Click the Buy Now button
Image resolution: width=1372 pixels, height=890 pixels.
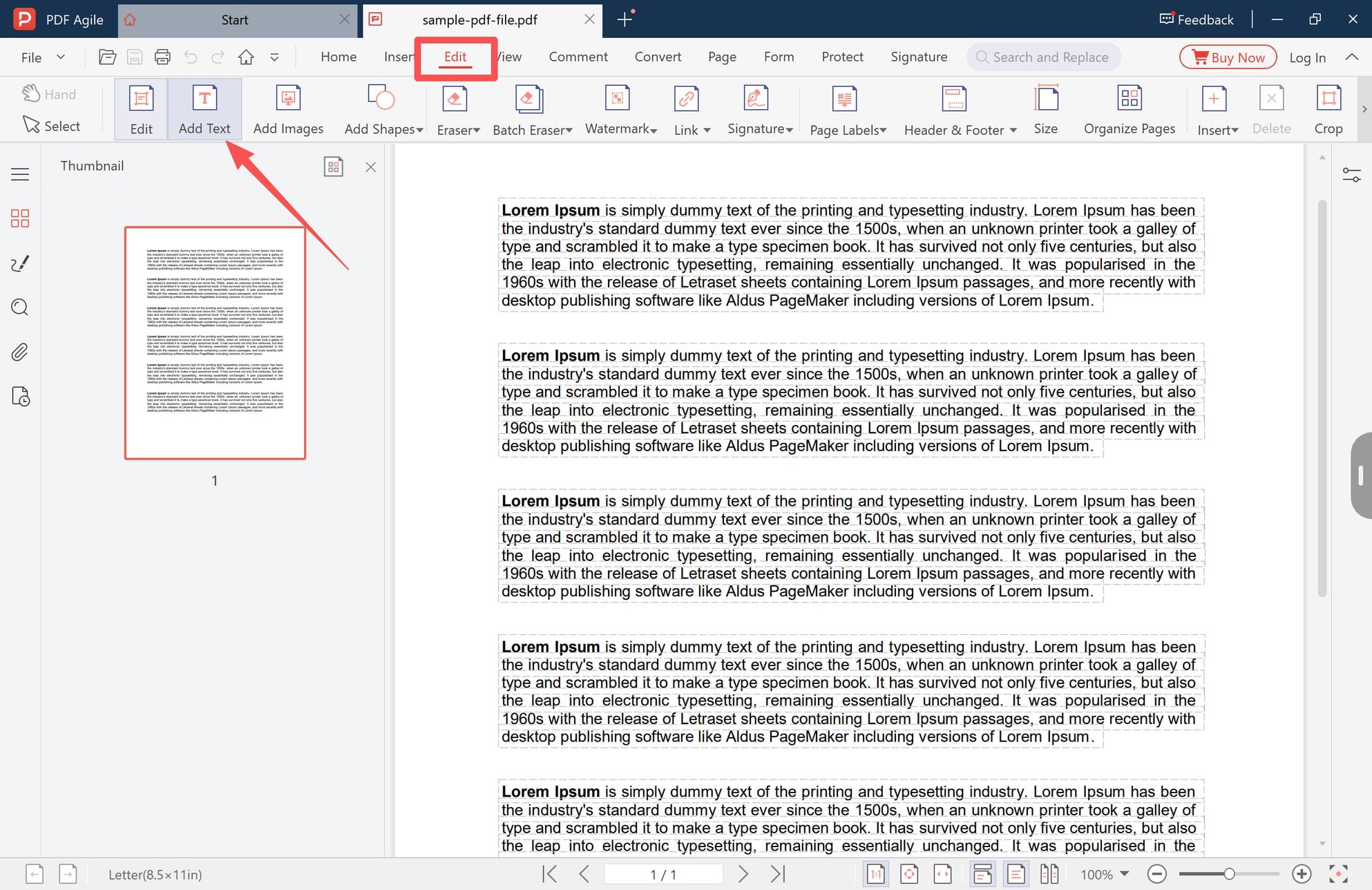pyautogui.click(x=1228, y=57)
